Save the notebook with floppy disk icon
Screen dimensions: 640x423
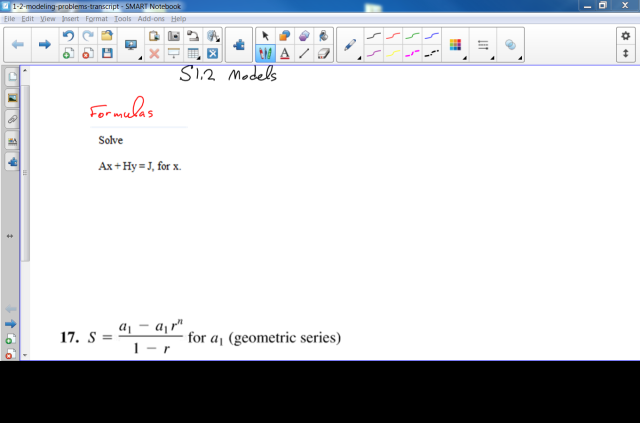(x=107, y=53)
